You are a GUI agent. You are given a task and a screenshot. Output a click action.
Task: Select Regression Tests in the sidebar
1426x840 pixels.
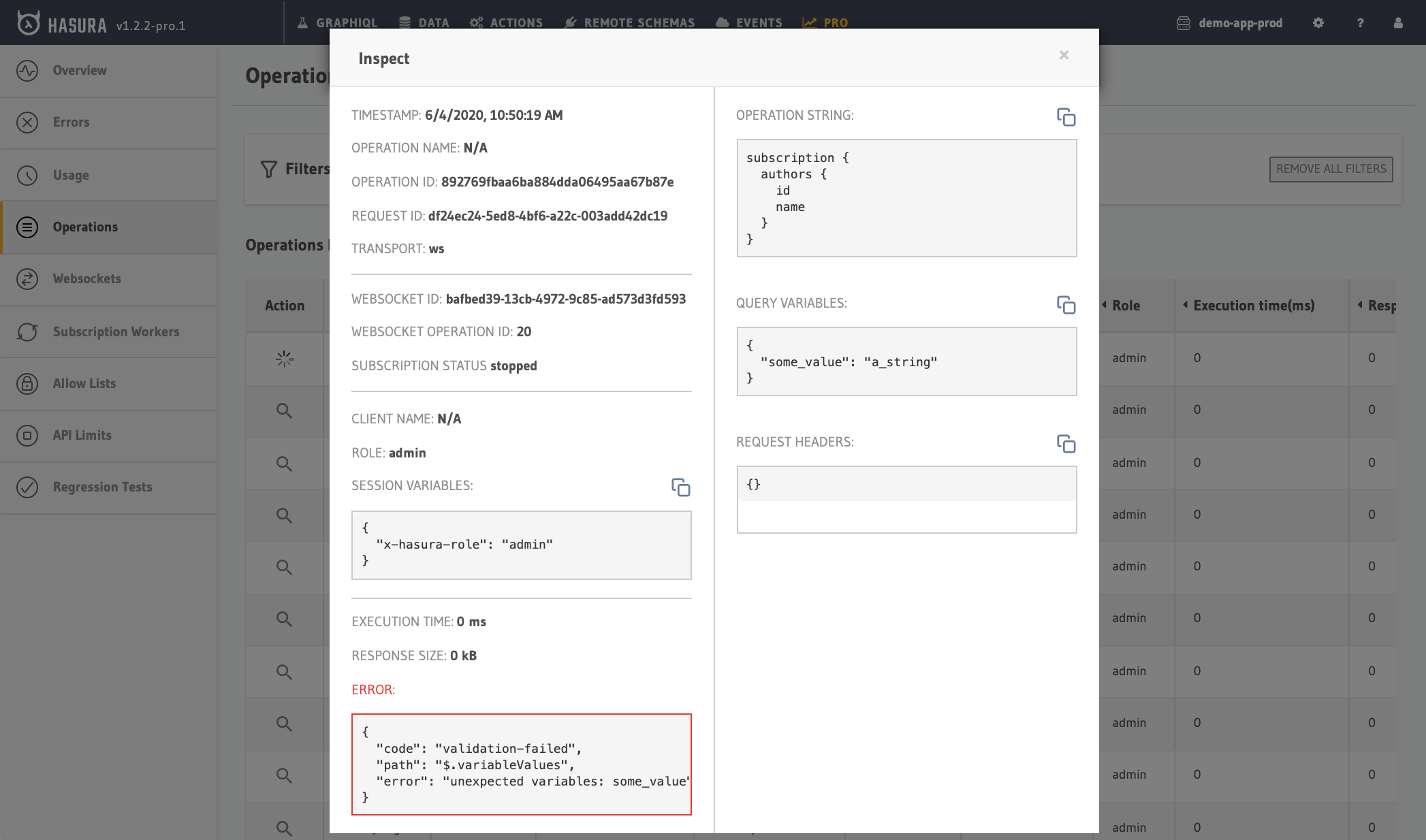[x=102, y=487]
